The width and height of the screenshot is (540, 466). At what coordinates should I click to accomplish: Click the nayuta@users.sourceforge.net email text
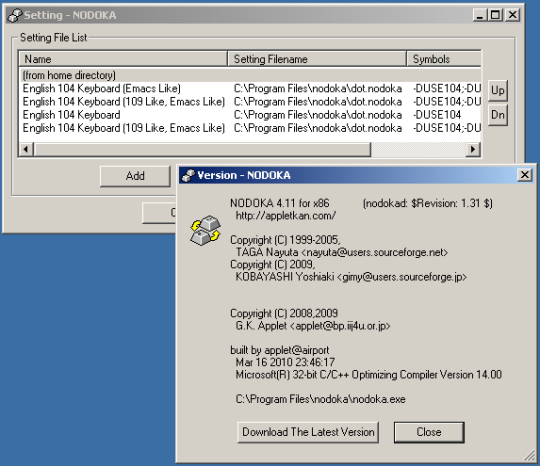coord(375,252)
